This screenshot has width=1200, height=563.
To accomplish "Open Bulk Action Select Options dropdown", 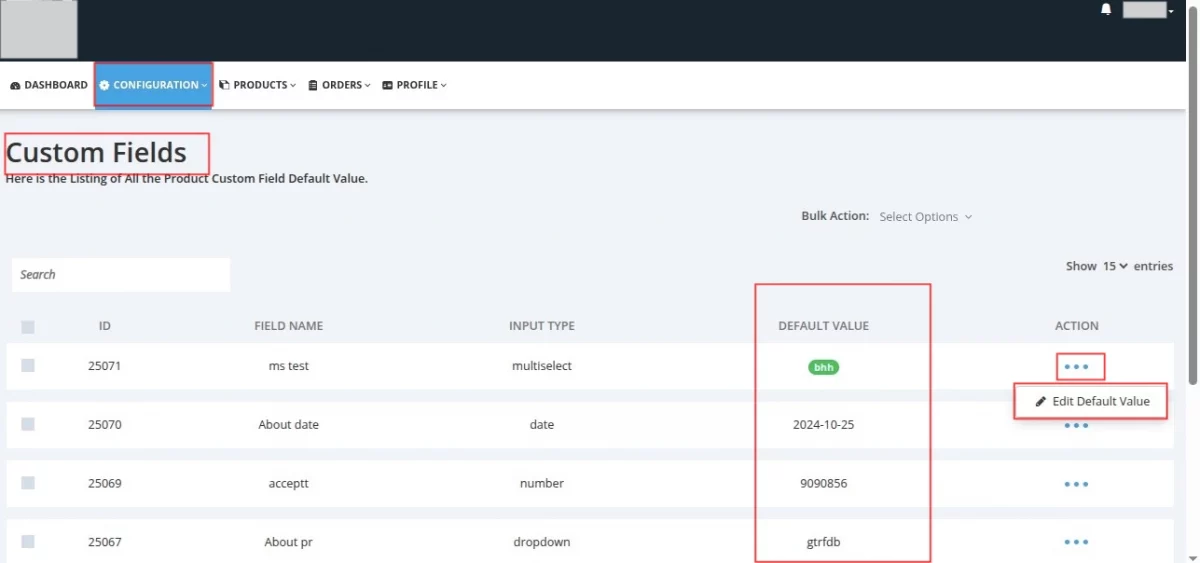I will pyautogui.click(x=925, y=217).
